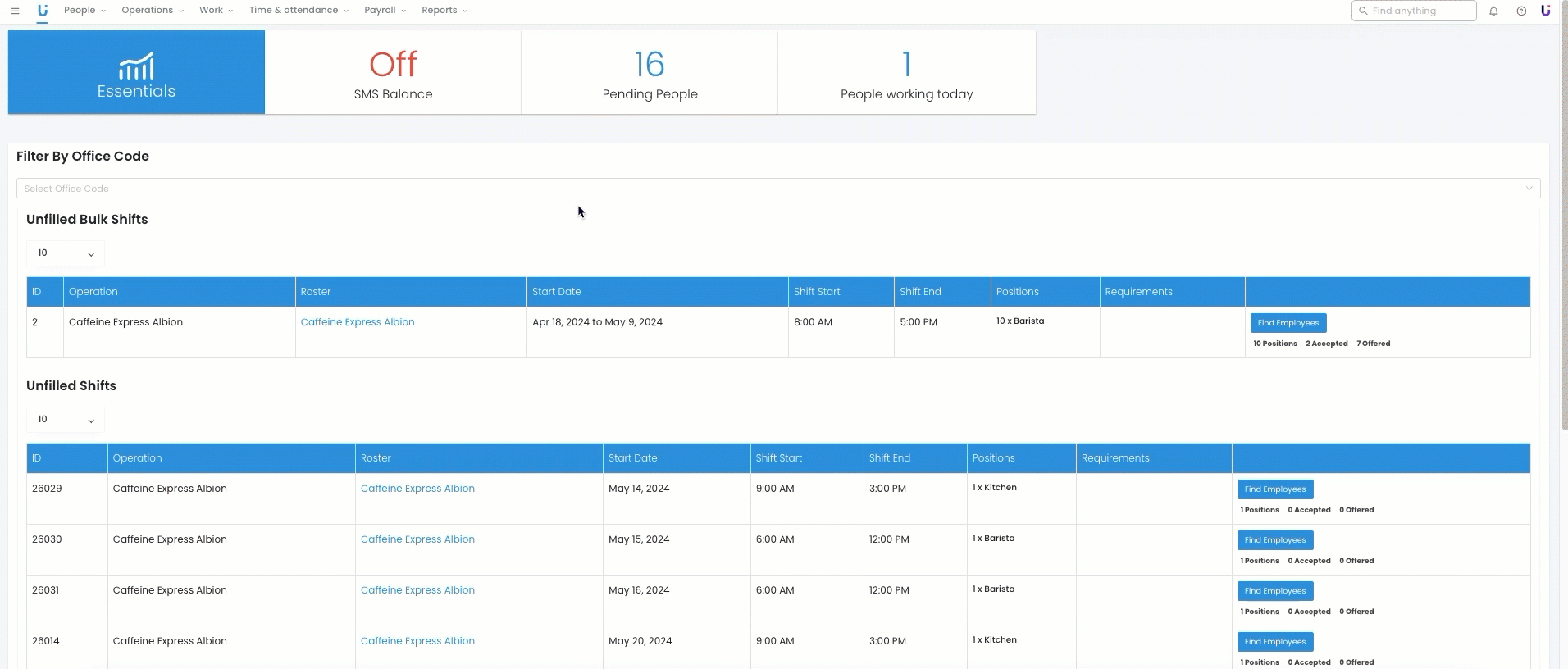Screen dimensions: 1568x669
Task: Click the app logo home icon
Action: point(43,11)
